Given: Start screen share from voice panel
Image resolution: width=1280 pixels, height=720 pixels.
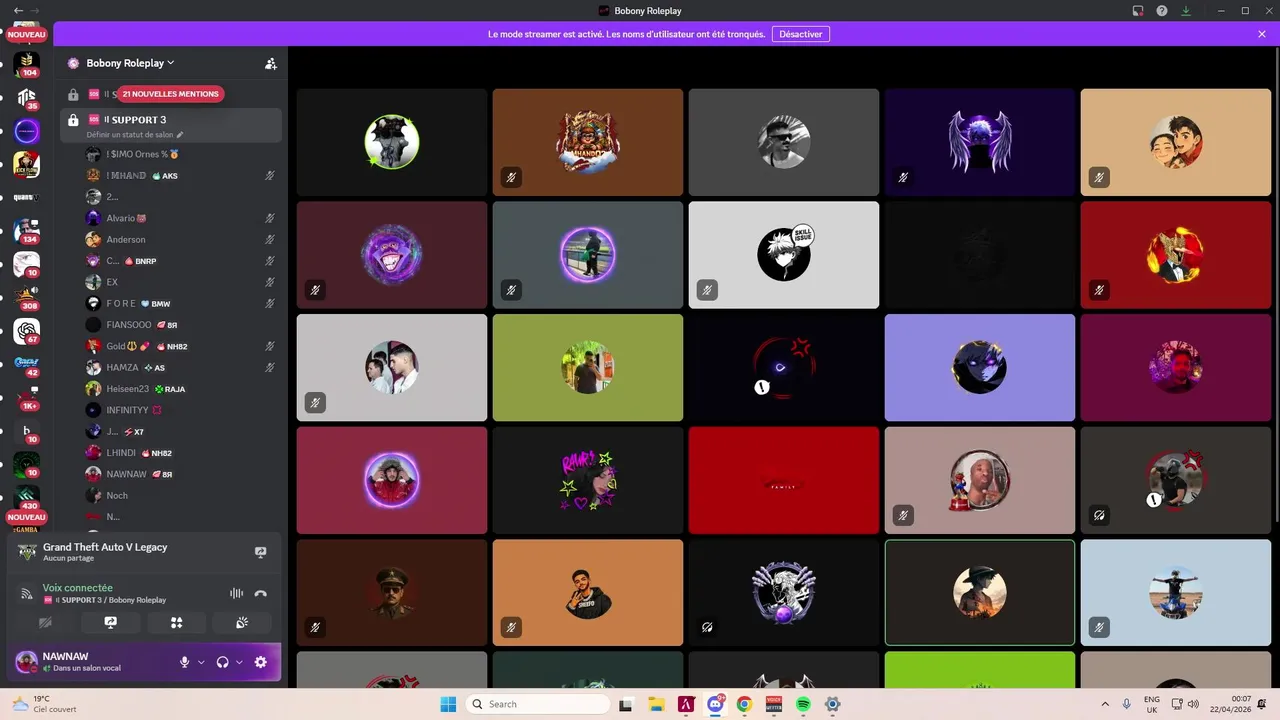Looking at the screenshot, I should [x=111, y=622].
